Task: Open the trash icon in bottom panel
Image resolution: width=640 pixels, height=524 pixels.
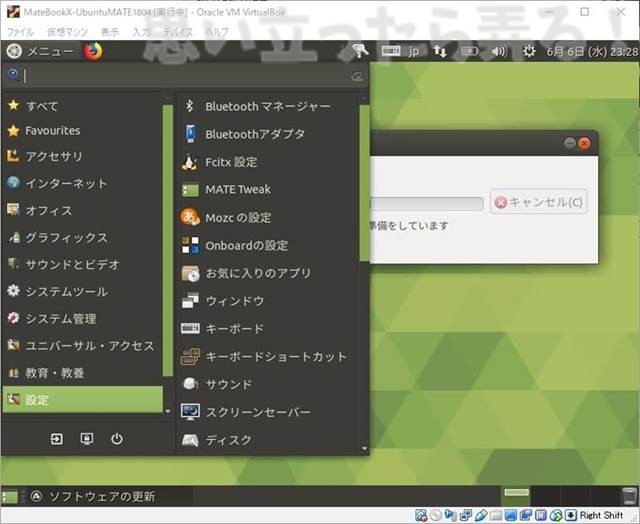Action: pyautogui.click(x=630, y=496)
